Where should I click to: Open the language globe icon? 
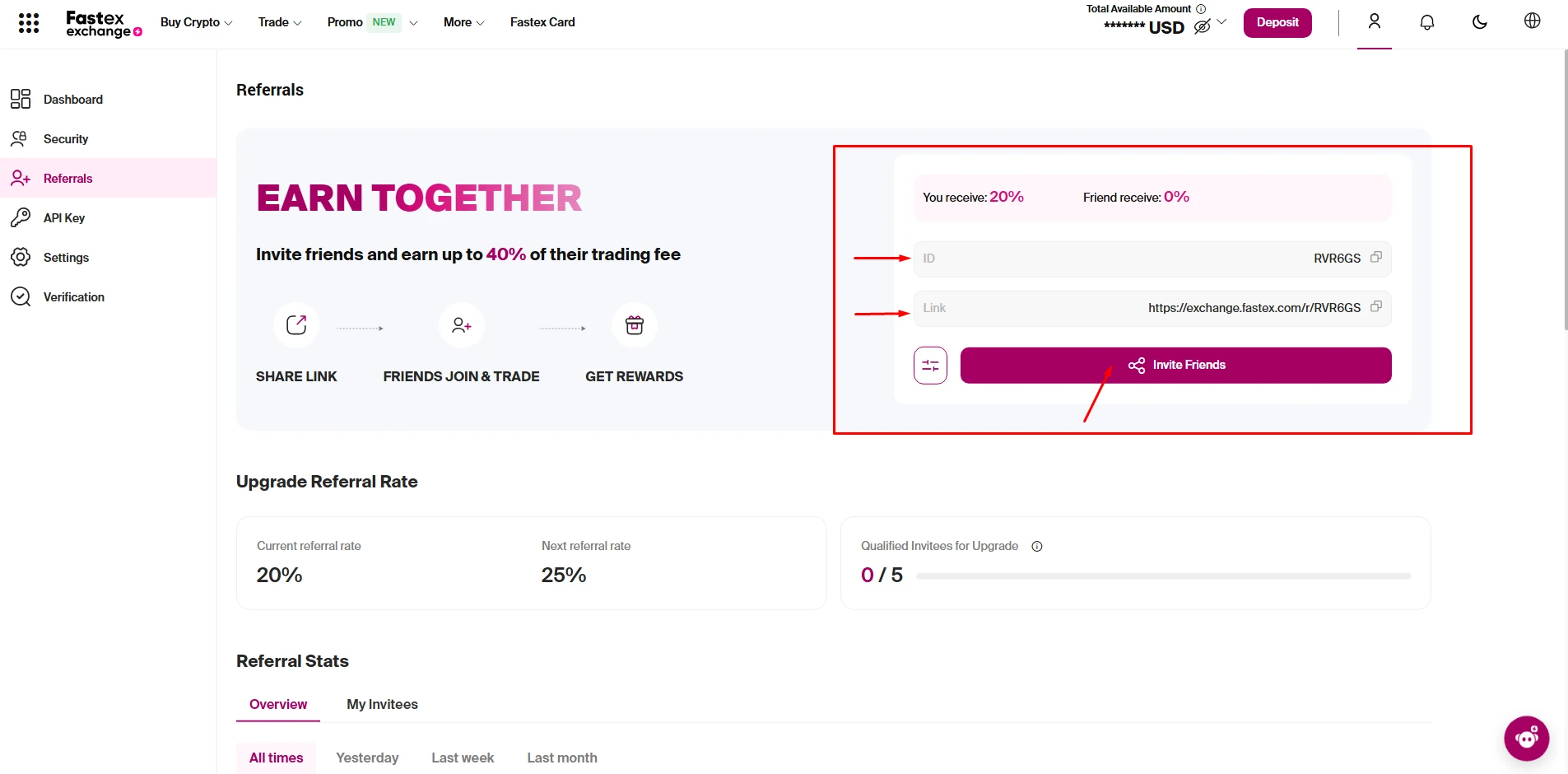click(x=1532, y=21)
